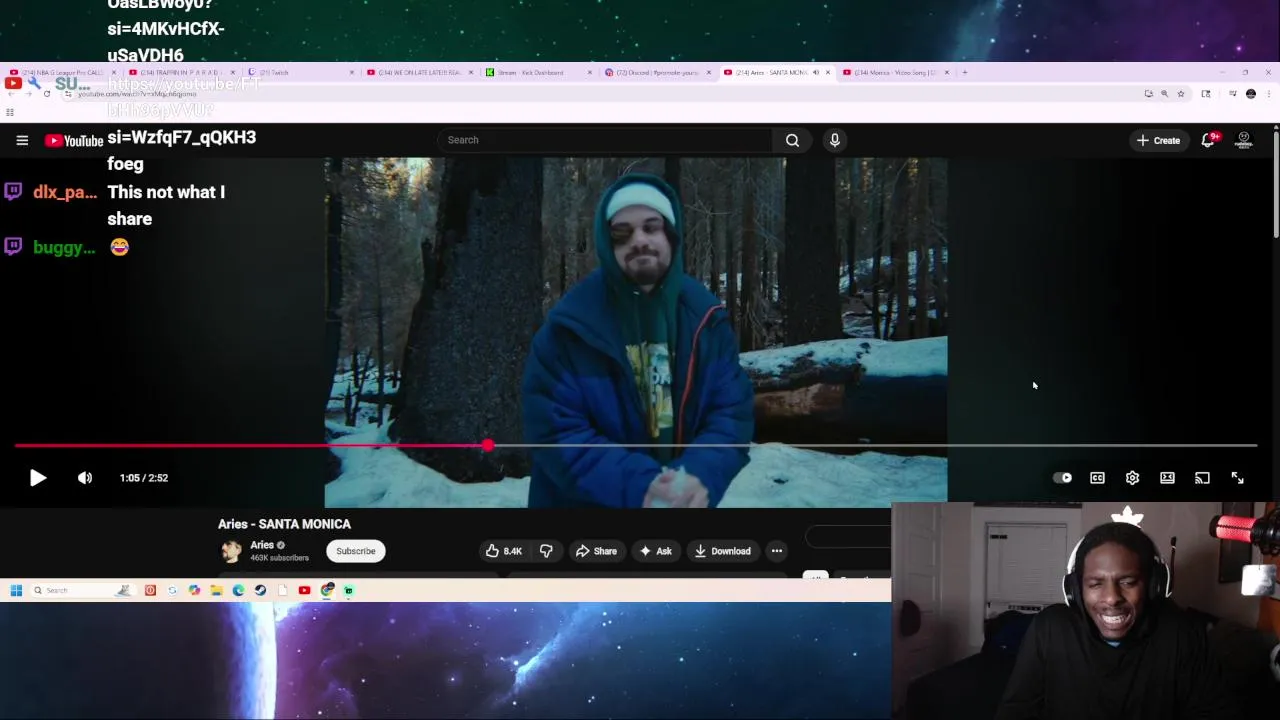Switch to the TRAPPIN IN PARADISE browser tab
The height and width of the screenshot is (720, 1280).
(182, 72)
